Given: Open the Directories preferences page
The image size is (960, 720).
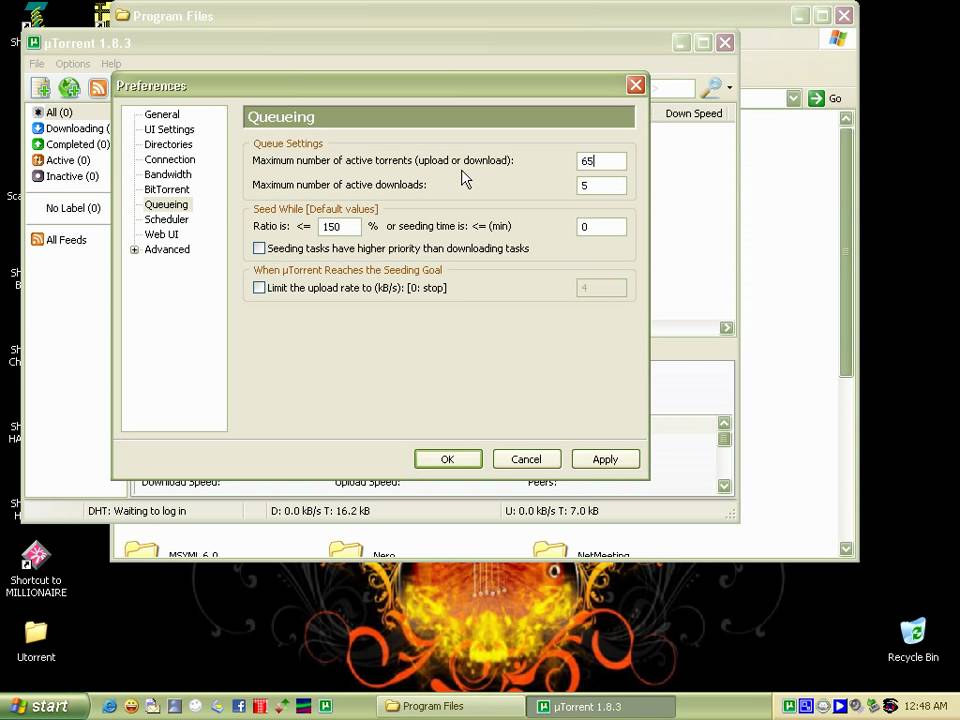Looking at the screenshot, I should coord(168,144).
